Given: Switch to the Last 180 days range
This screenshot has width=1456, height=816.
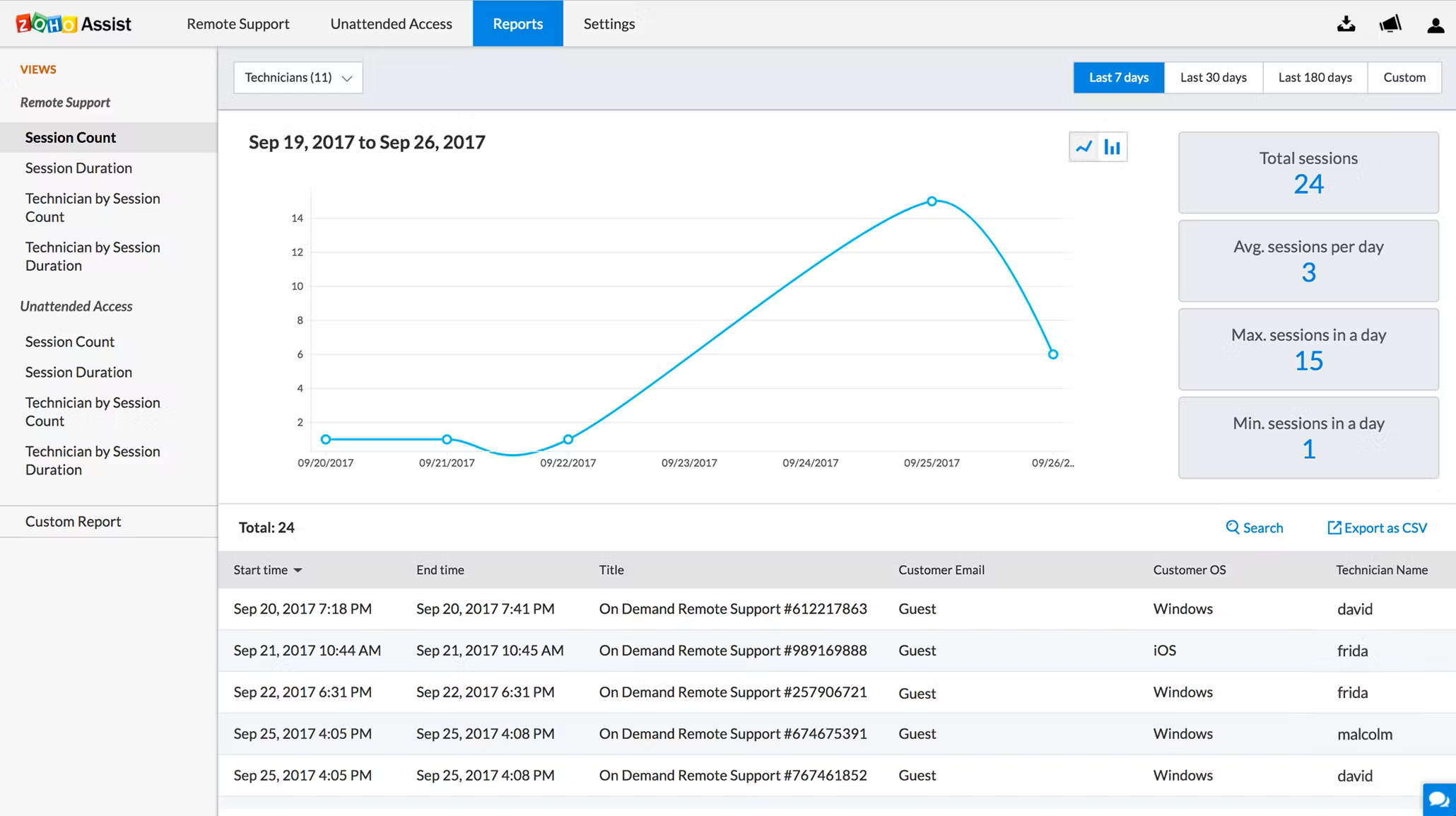Looking at the screenshot, I should tap(1314, 77).
